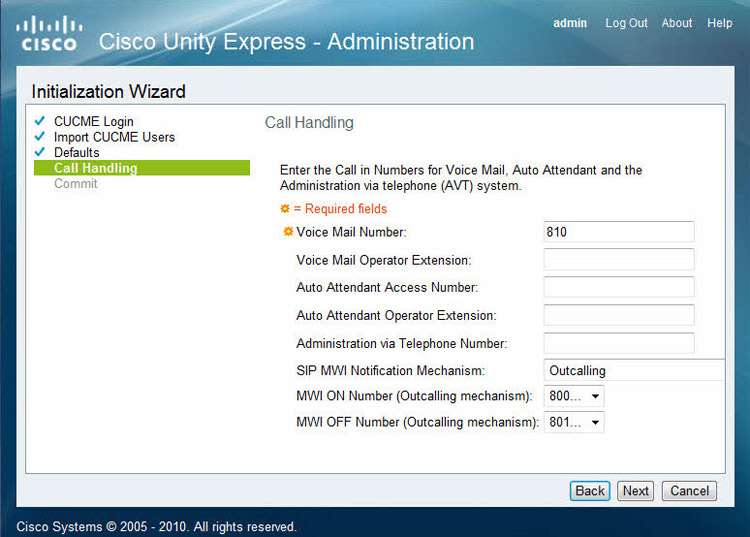Click the 'Enter the Call in Numbers' instruction text

click(461, 177)
